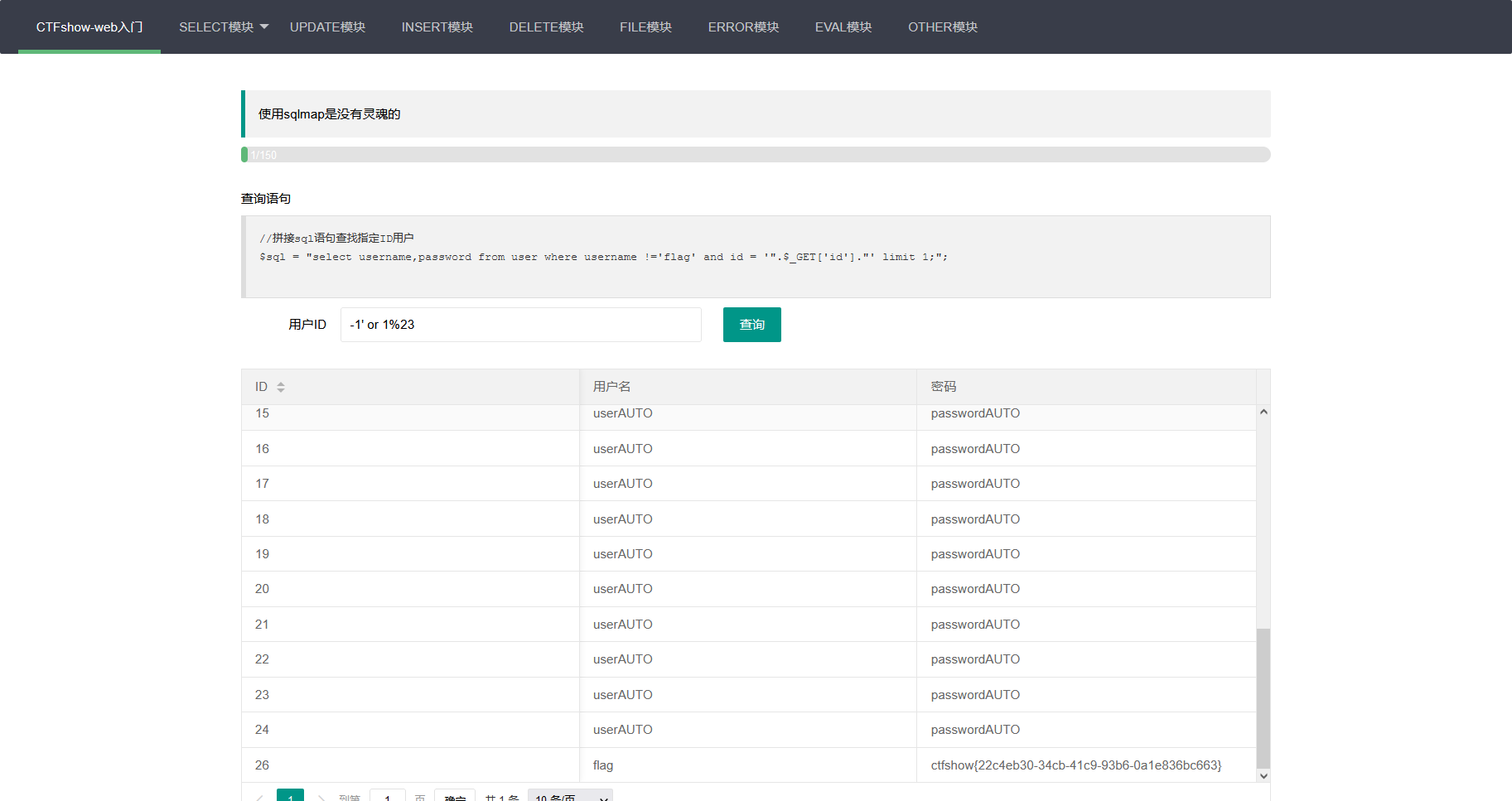
Task: Click the table scrollbar down arrow
Action: 1263,776
